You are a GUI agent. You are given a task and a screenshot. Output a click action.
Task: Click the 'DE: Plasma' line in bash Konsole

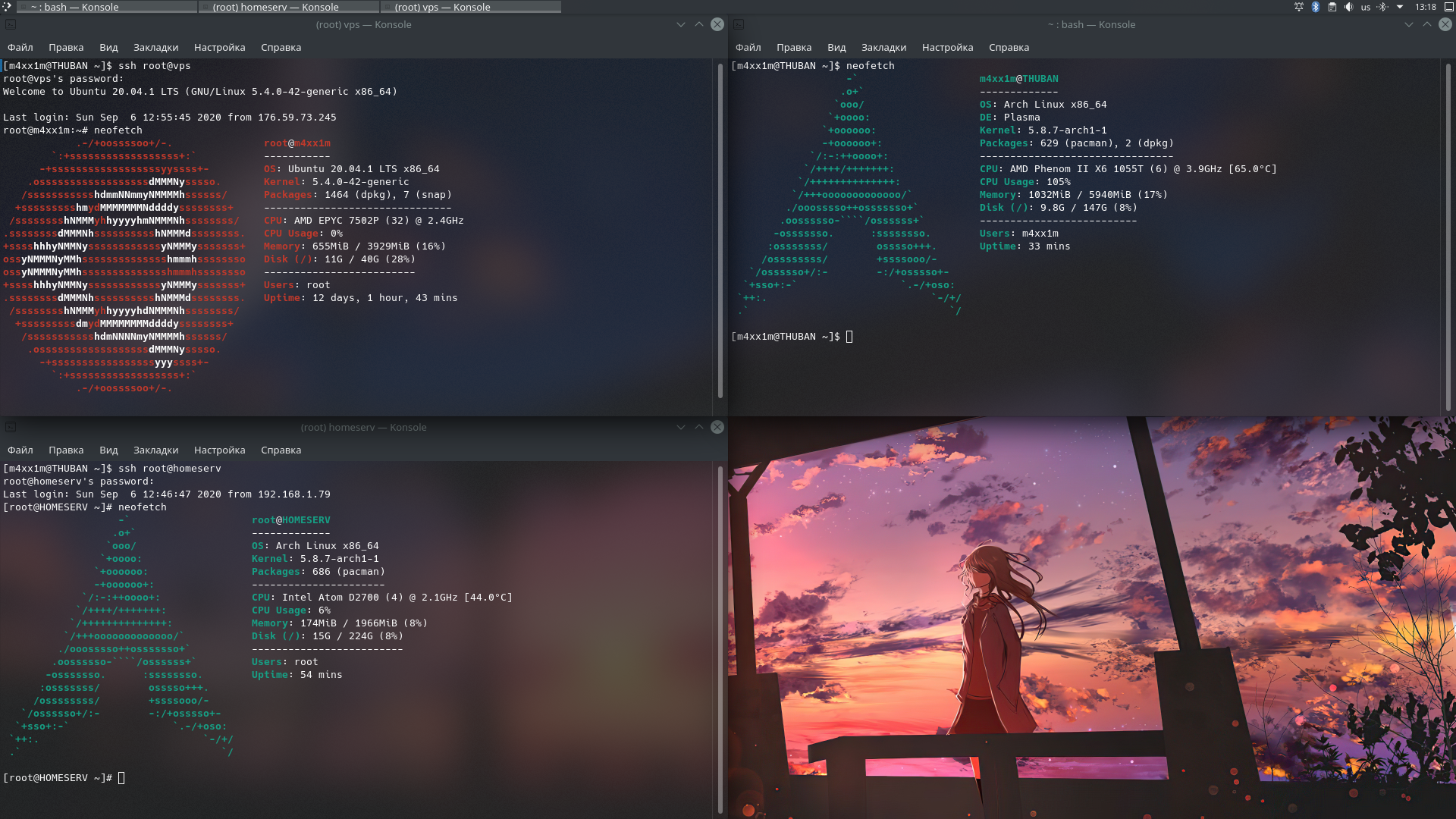[x=1009, y=118]
